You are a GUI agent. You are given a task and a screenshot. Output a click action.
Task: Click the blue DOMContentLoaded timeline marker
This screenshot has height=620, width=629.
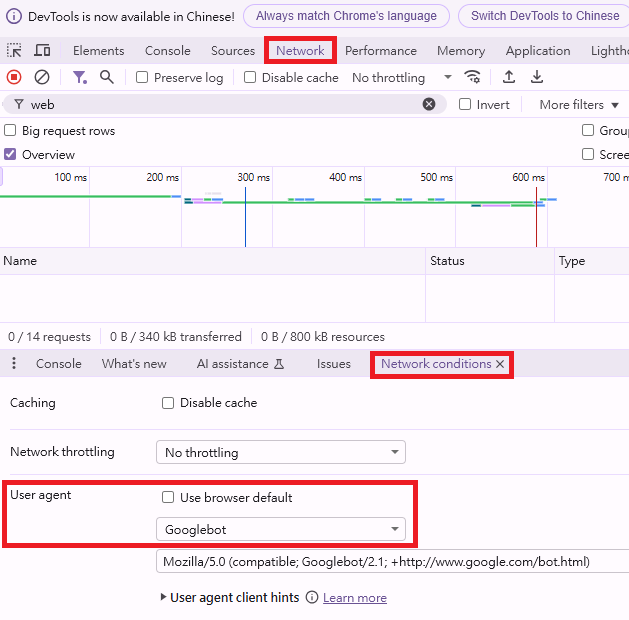tap(245, 217)
